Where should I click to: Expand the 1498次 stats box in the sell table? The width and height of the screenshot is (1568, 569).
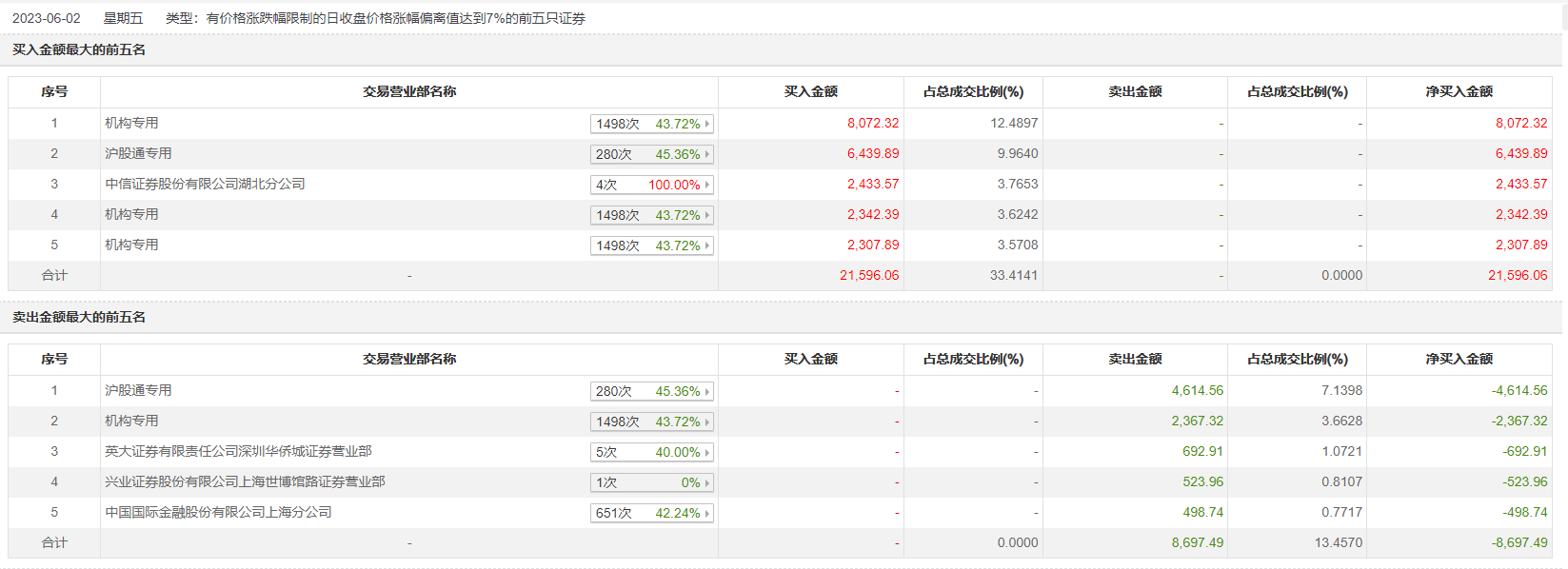pos(651,422)
